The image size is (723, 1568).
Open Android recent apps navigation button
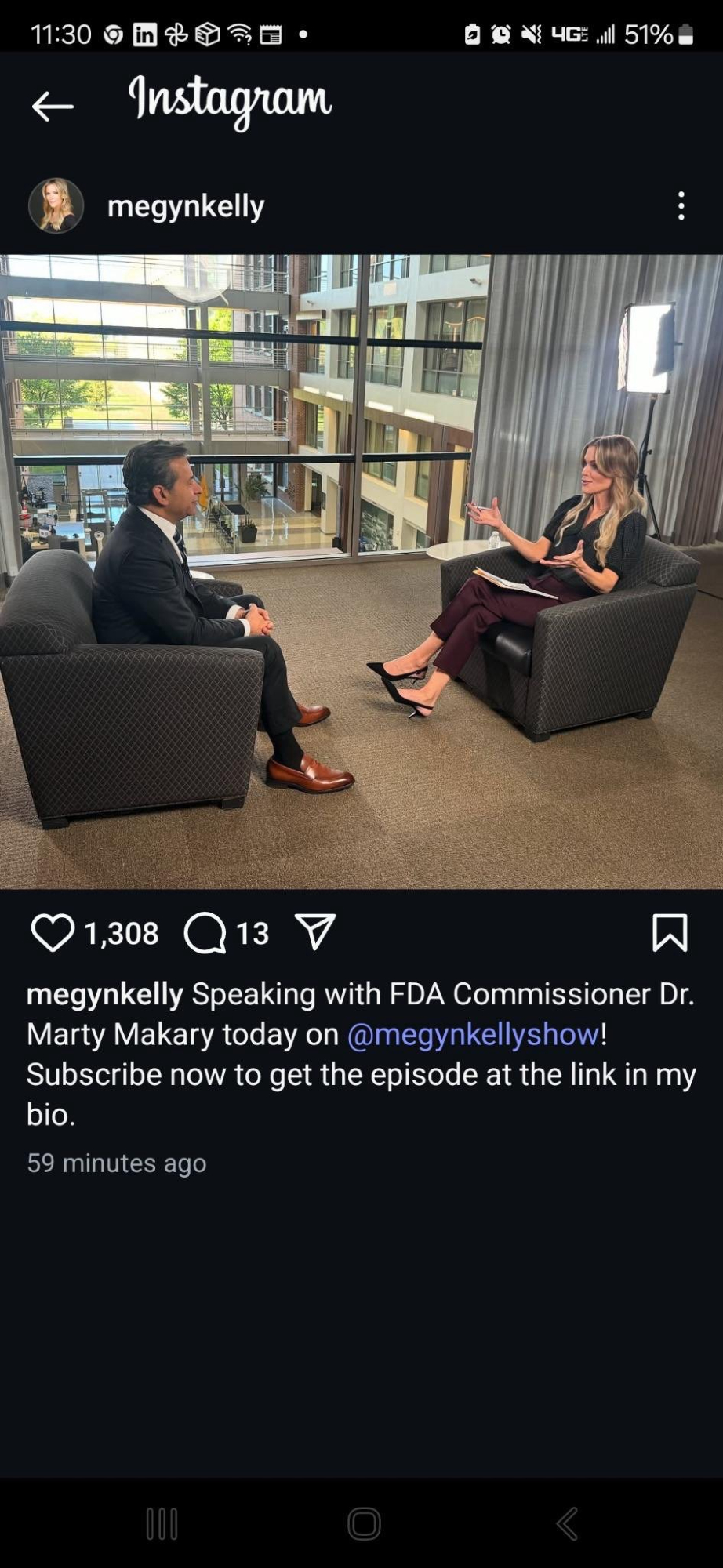pyautogui.click(x=162, y=1524)
